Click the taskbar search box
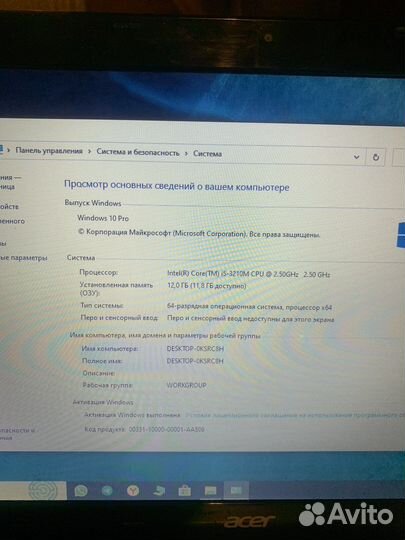The height and width of the screenshot is (540, 405). [x=33, y=490]
